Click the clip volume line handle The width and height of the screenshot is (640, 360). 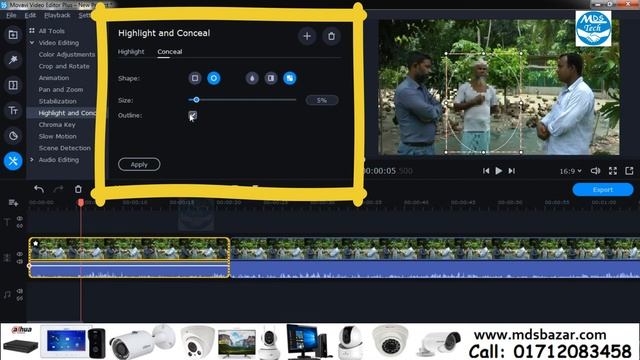pyautogui.click(x=29, y=266)
